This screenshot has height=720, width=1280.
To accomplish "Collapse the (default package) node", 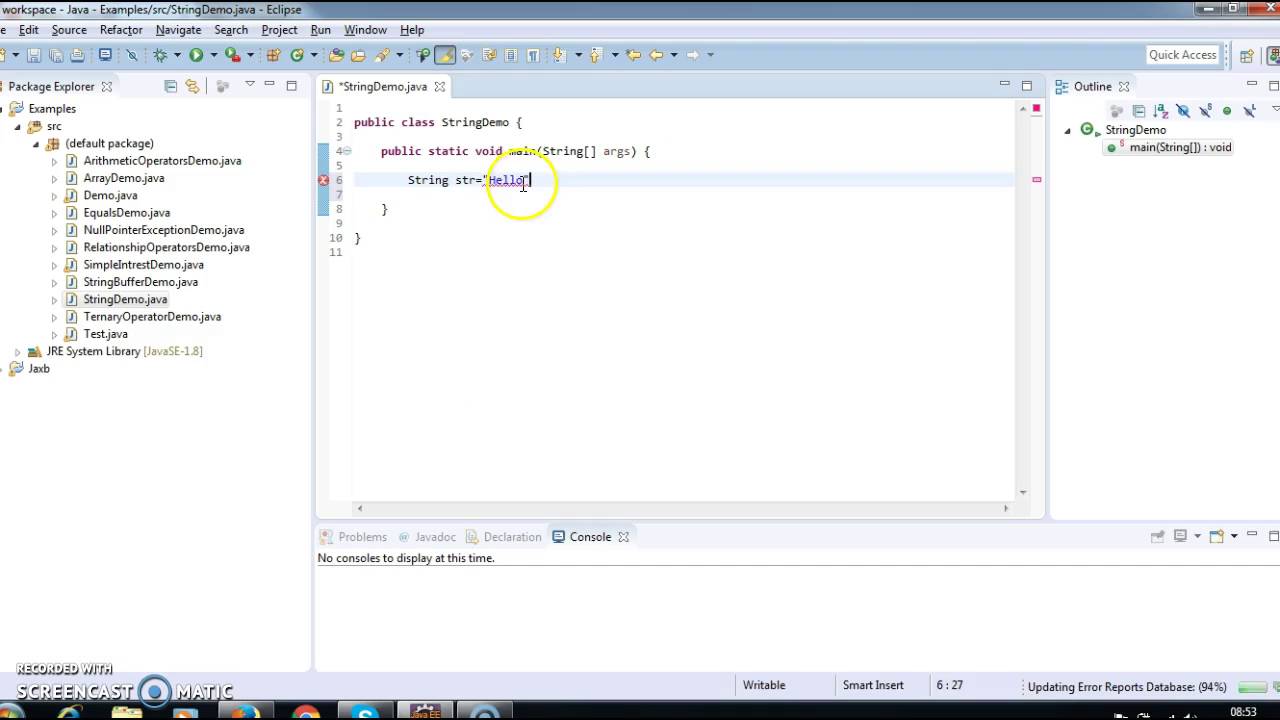I will point(36,144).
